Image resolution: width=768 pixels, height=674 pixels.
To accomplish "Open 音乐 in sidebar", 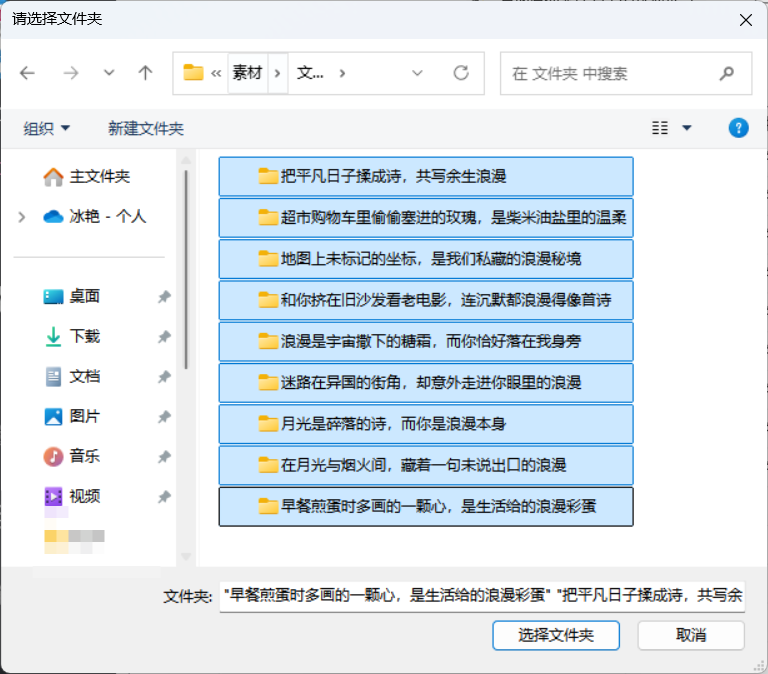I will (72, 457).
